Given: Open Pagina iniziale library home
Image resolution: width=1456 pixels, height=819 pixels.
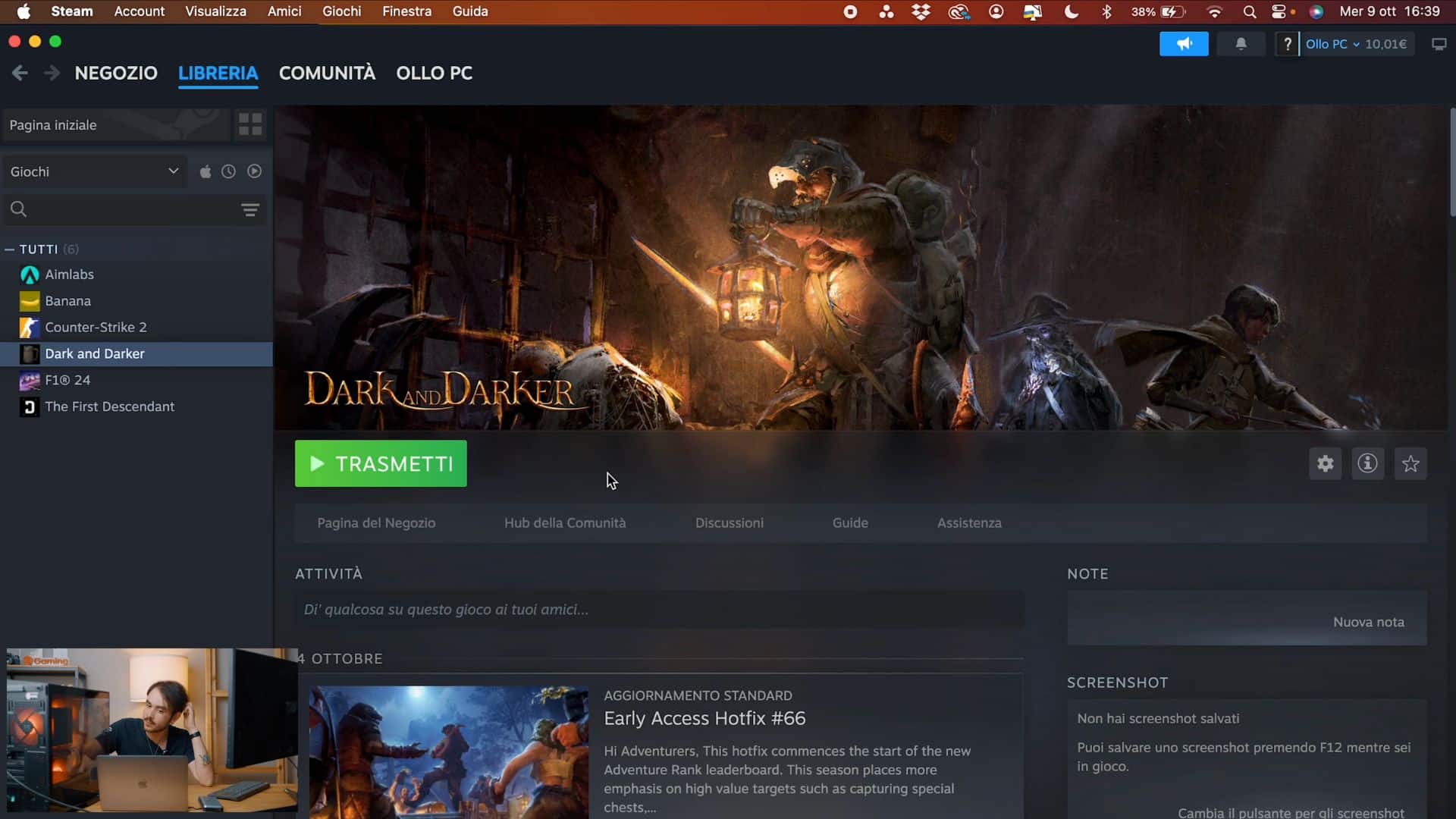Looking at the screenshot, I should point(115,125).
